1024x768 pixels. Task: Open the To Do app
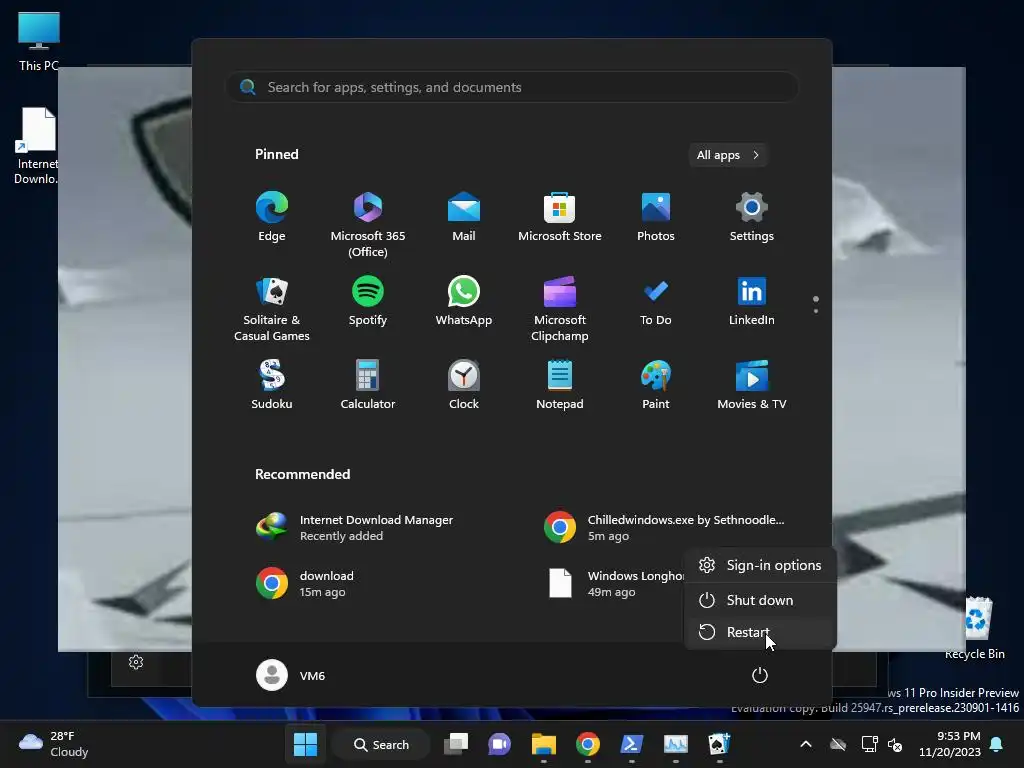coord(656,302)
